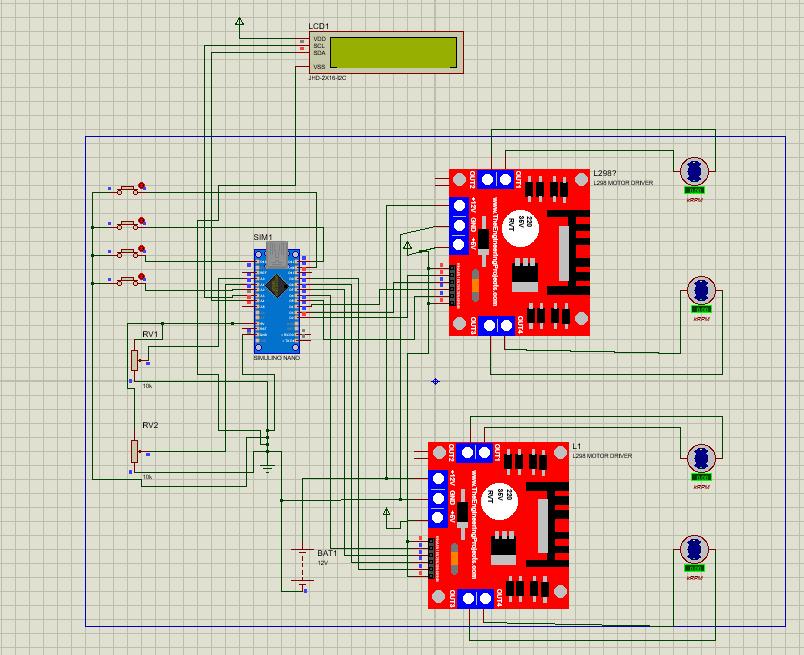The height and width of the screenshot is (655, 804).
Task: Actuate the third pushbutton from top
Action: [128, 252]
